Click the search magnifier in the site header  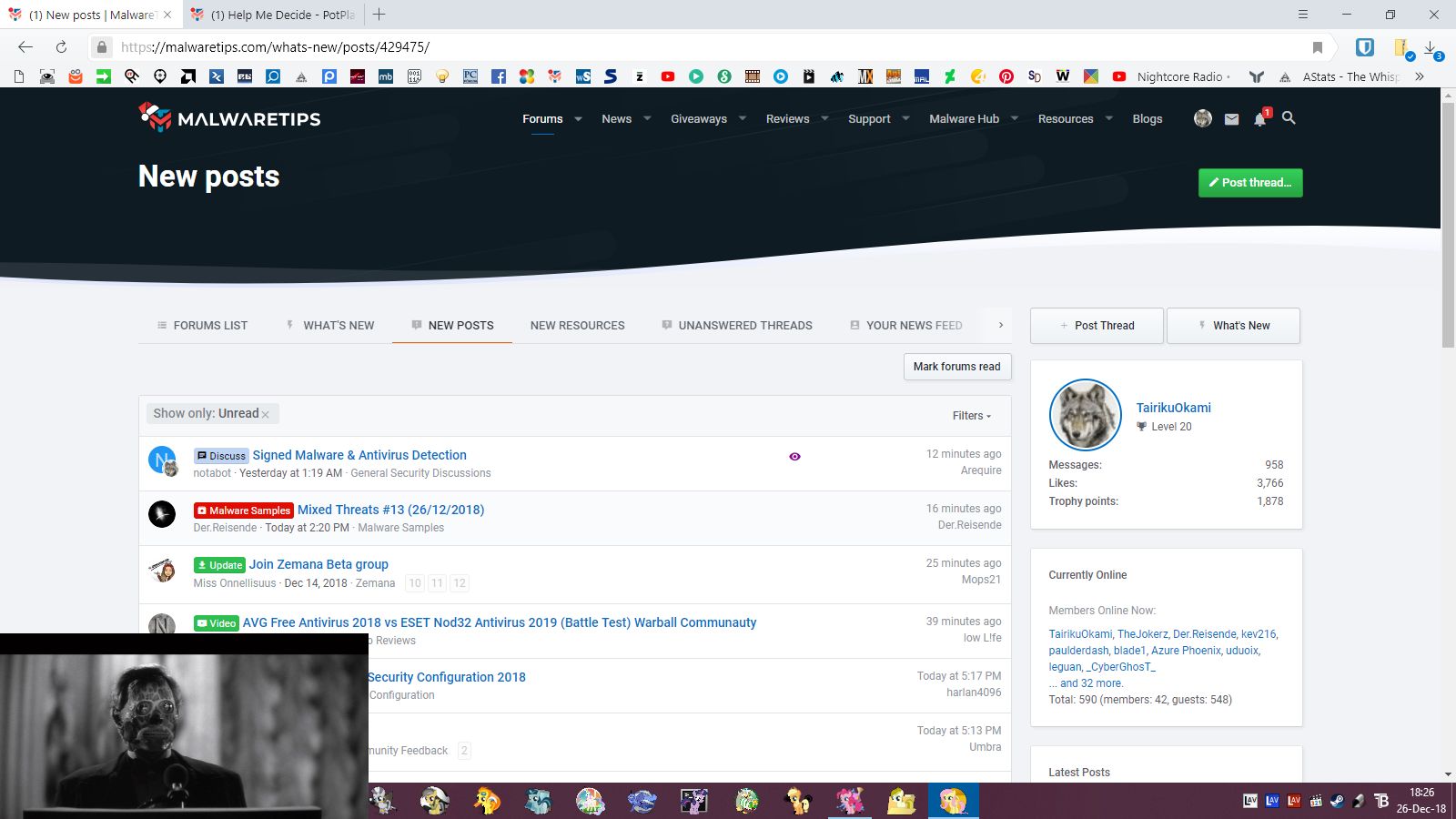[x=1289, y=118]
